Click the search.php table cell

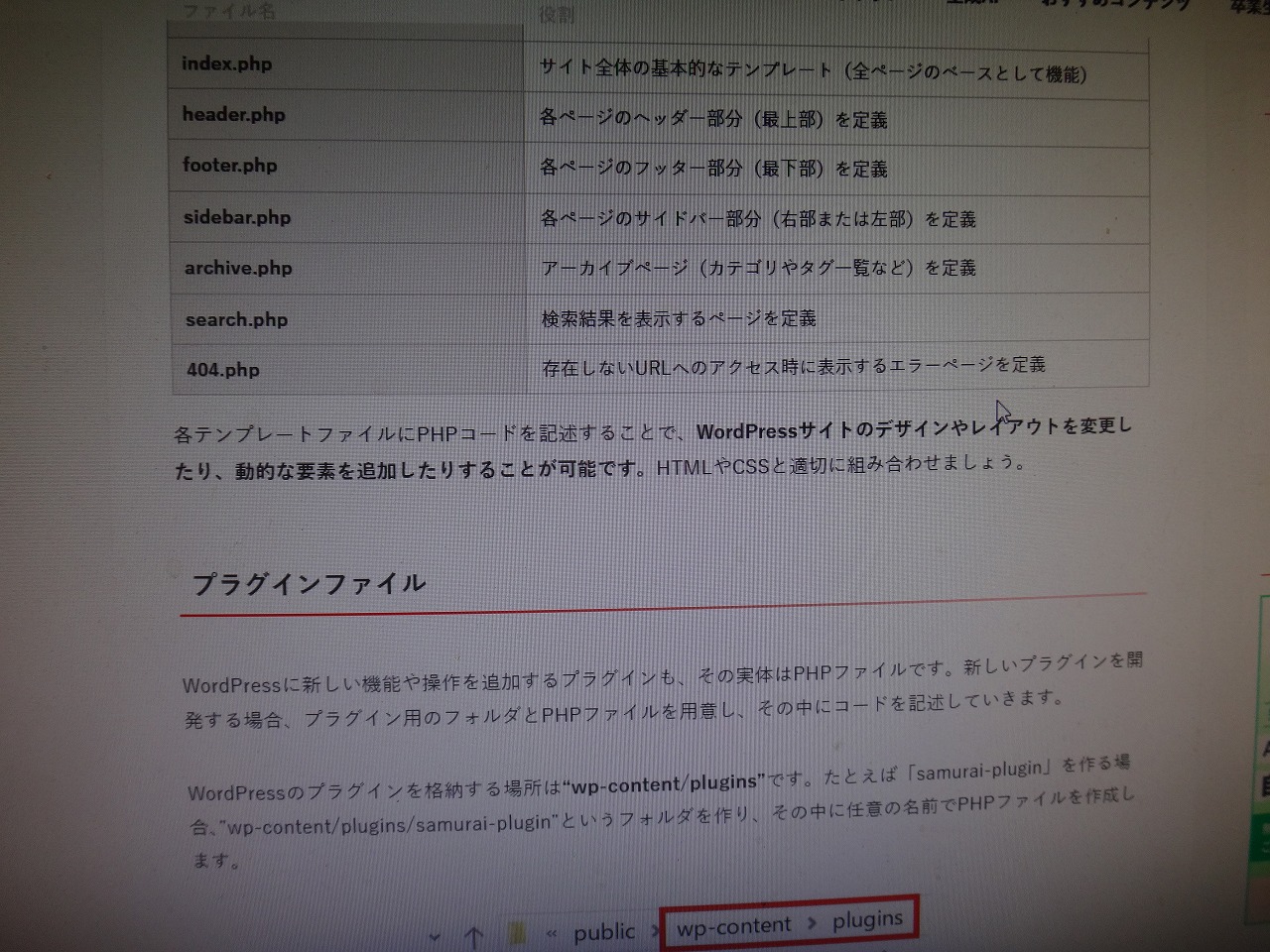[348, 319]
